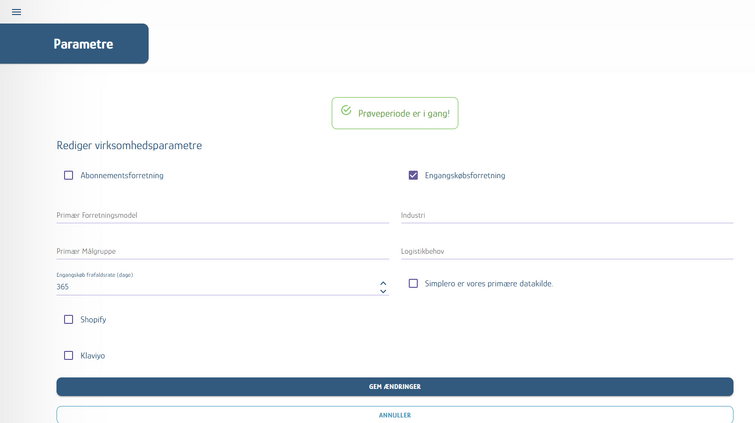Click the Parametre header tab
The width and height of the screenshot is (755, 423).
(83, 44)
